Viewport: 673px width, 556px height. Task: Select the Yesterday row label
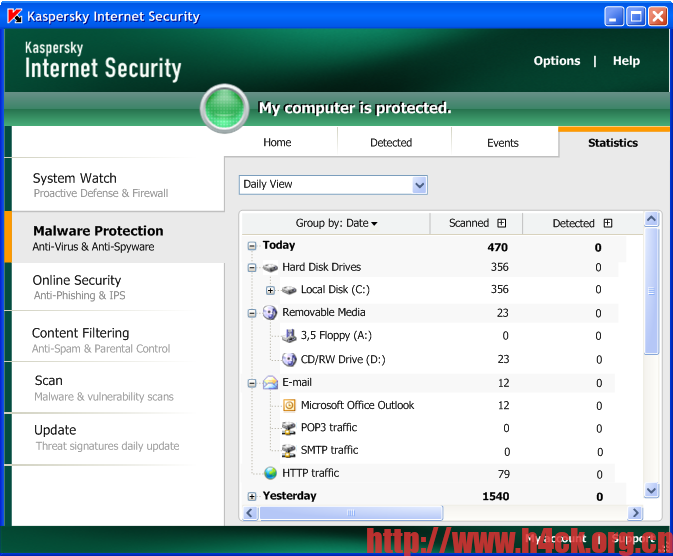click(x=290, y=496)
